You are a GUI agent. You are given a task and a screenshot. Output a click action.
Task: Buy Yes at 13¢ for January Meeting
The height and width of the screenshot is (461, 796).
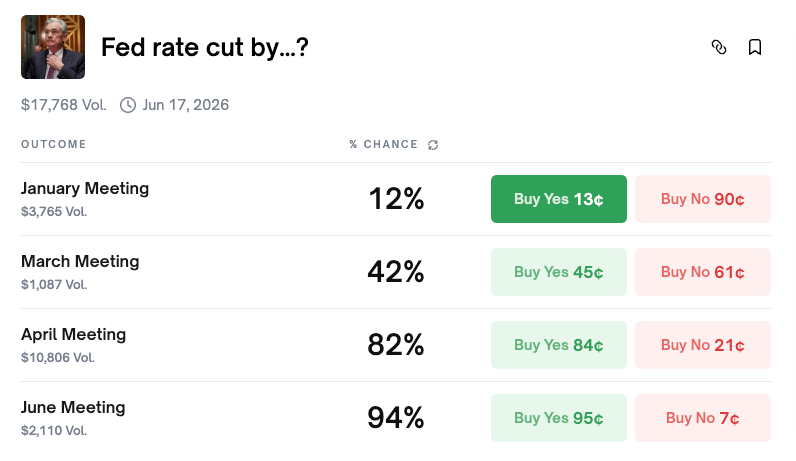point(558,199)
